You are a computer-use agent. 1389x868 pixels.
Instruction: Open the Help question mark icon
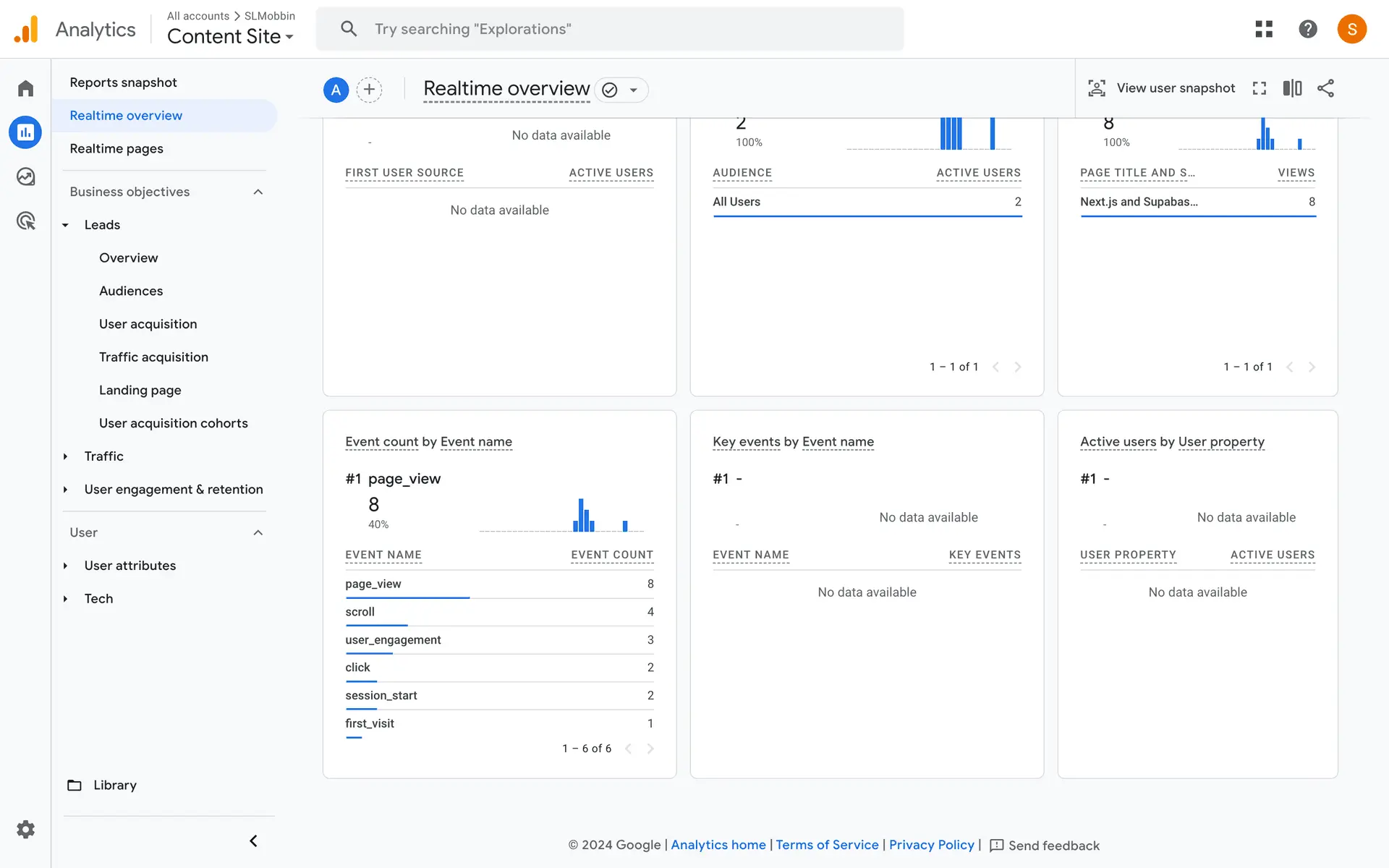pyautogui.click(x=1307, y=29)
